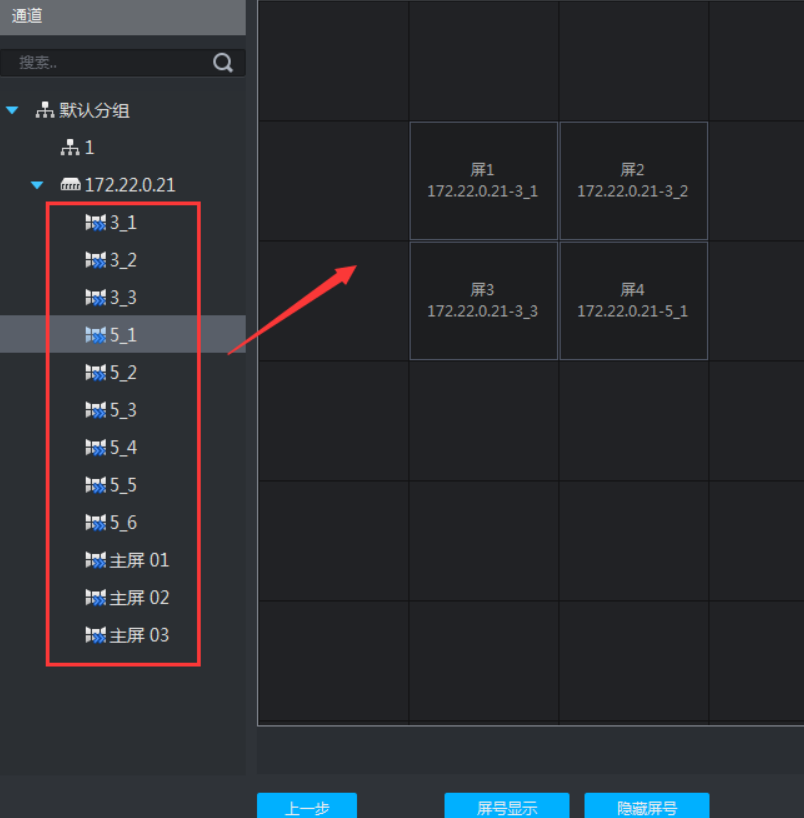Screen dimensions: 804x818
Task: Collapse the 默认分组 tree node
Action: [12, 110]
